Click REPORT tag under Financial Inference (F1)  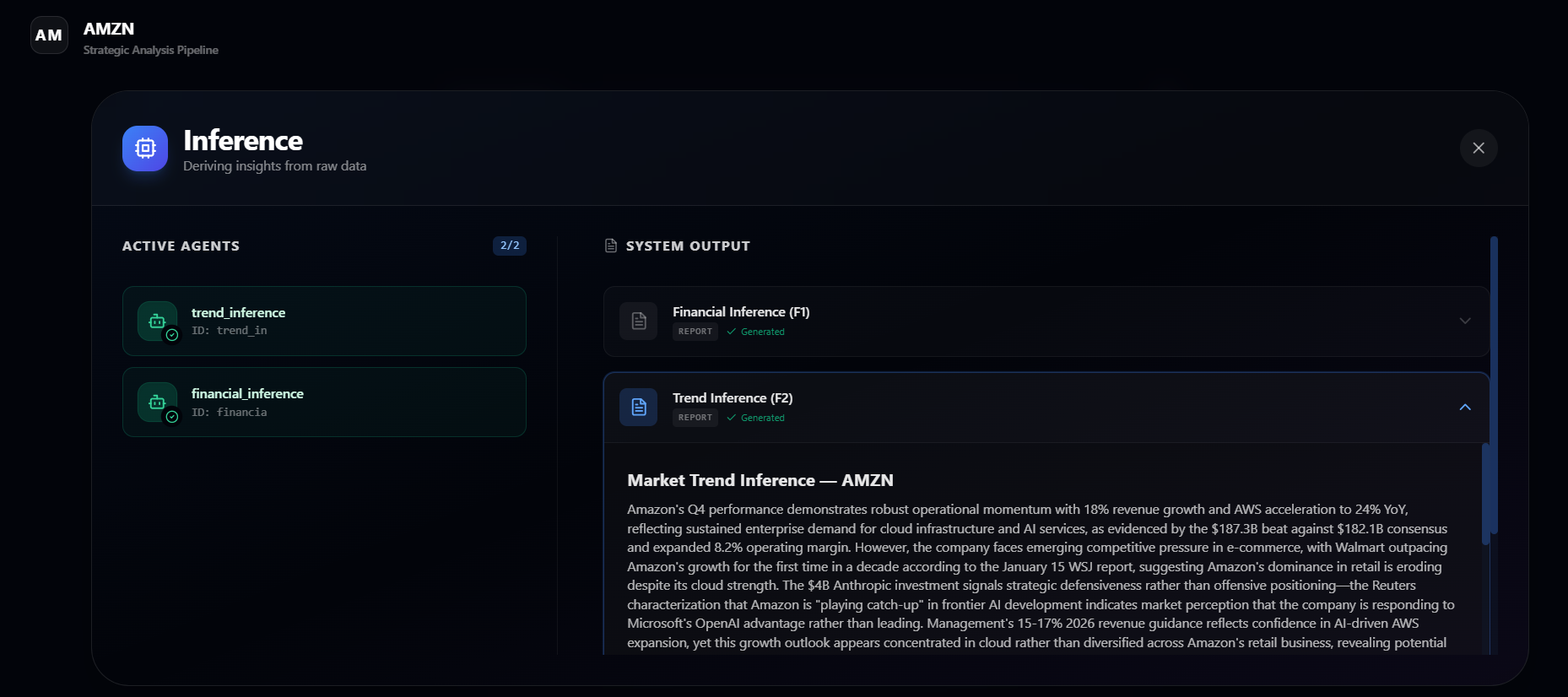(x=695, y=332)
